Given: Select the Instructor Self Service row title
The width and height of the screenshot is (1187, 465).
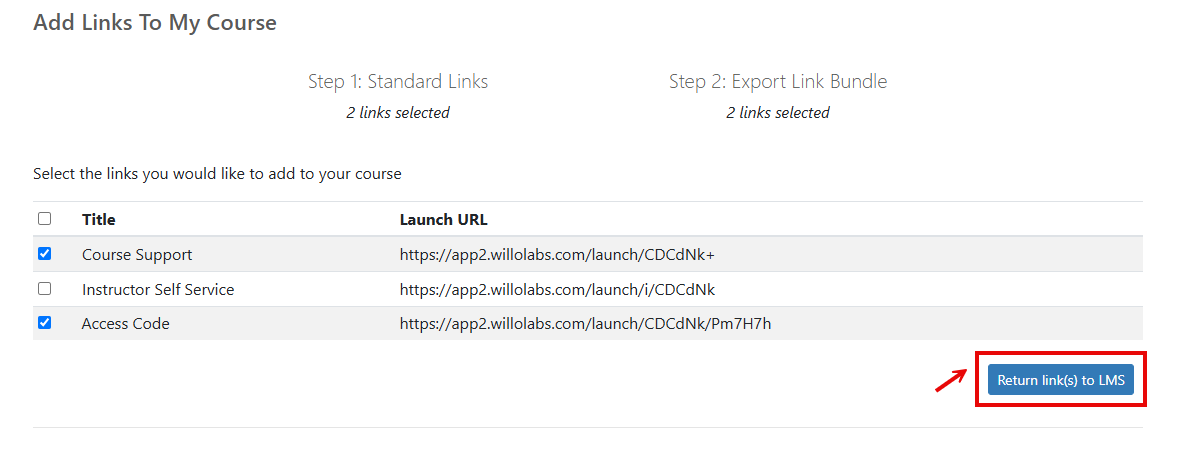Looking at the screenshot, I should (x=158, y=289).
